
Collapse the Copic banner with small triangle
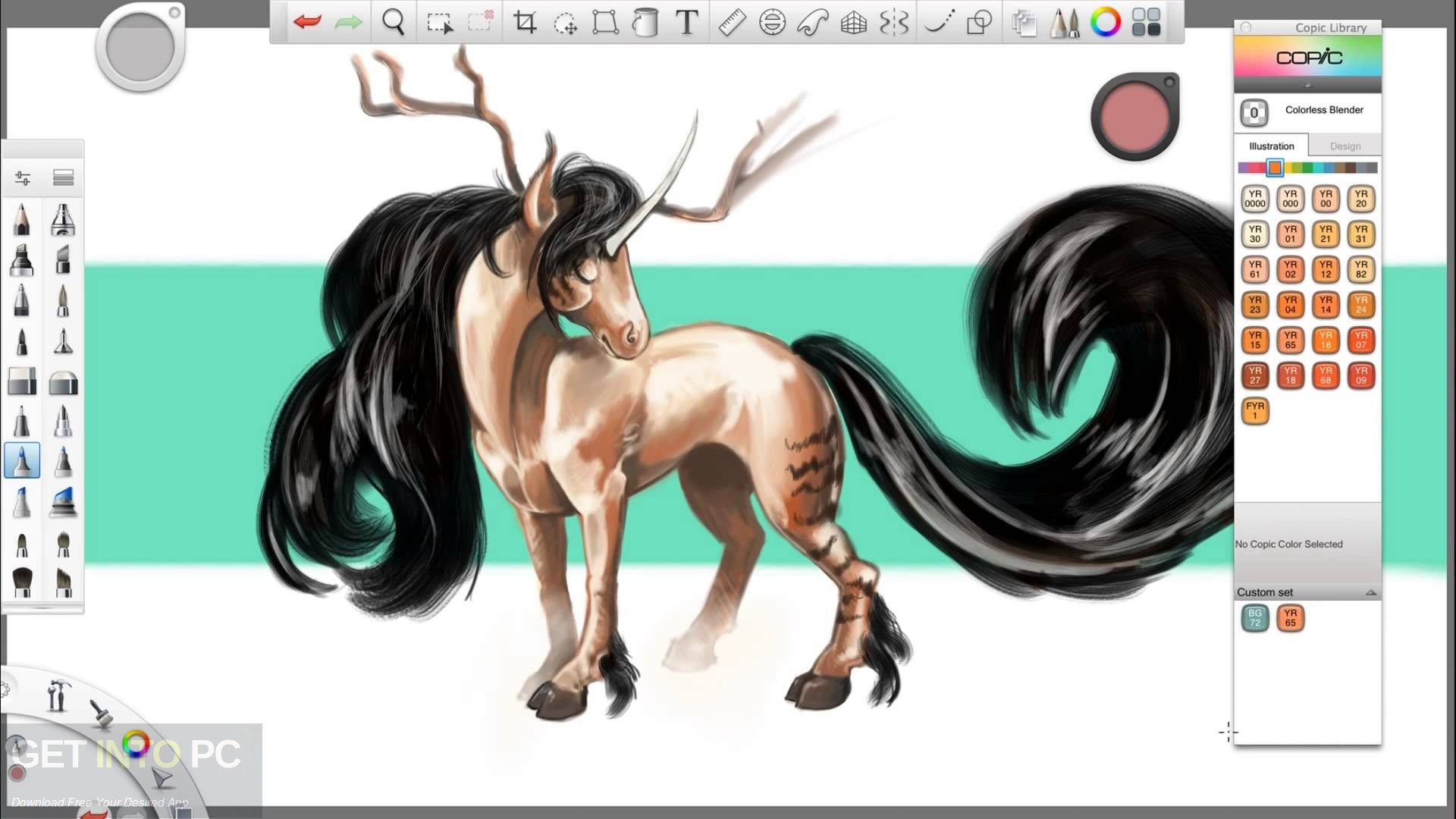coord(1307,85)
